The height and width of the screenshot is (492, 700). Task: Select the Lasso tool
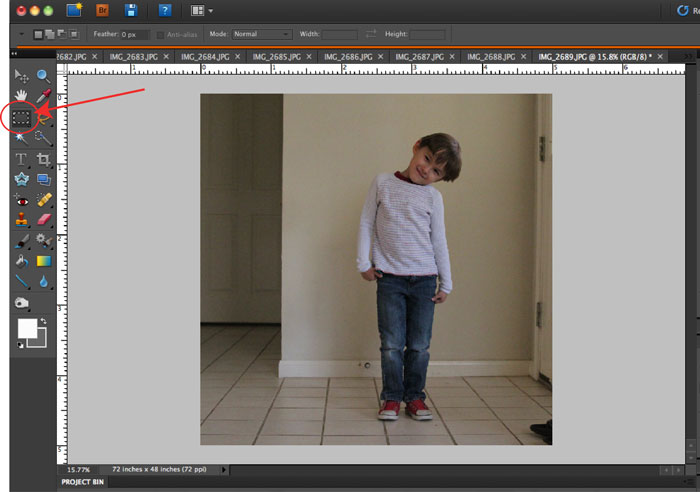coord(43,118)
